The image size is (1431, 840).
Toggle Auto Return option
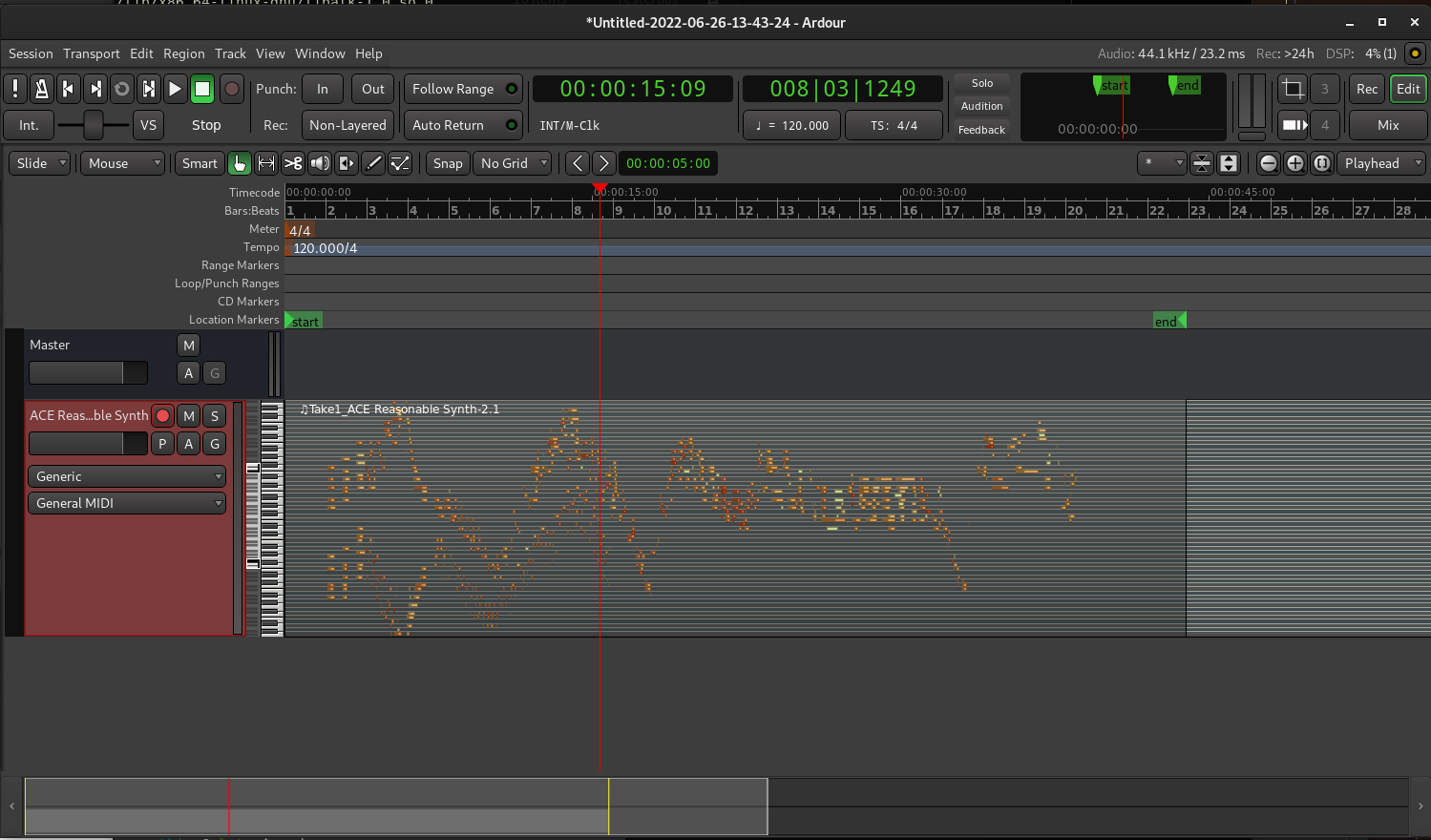point(463,125)
